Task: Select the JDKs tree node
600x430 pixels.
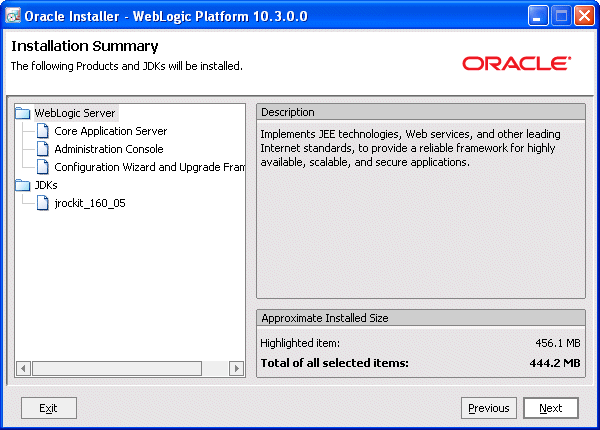Action: (46, 185)
